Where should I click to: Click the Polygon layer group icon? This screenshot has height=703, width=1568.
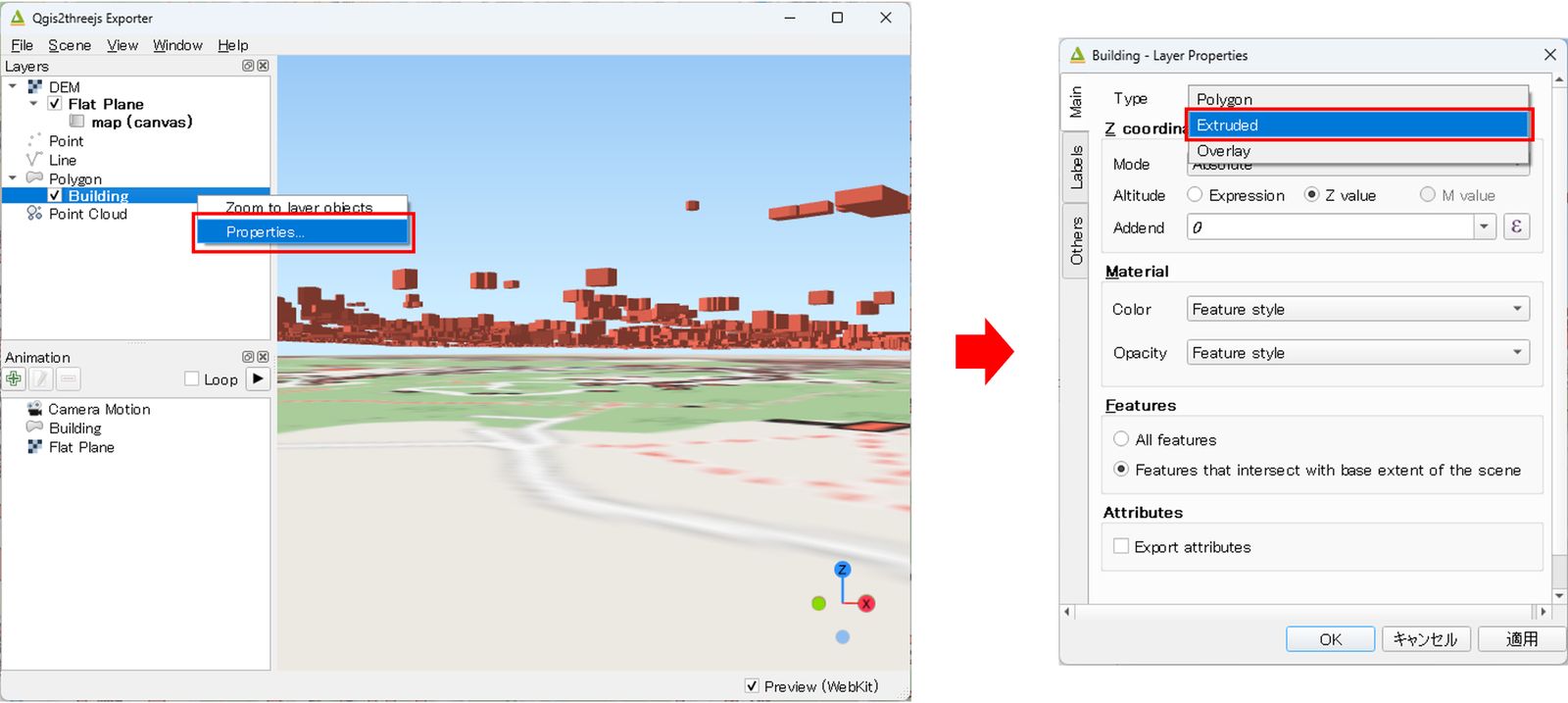(x=35, y=177)
